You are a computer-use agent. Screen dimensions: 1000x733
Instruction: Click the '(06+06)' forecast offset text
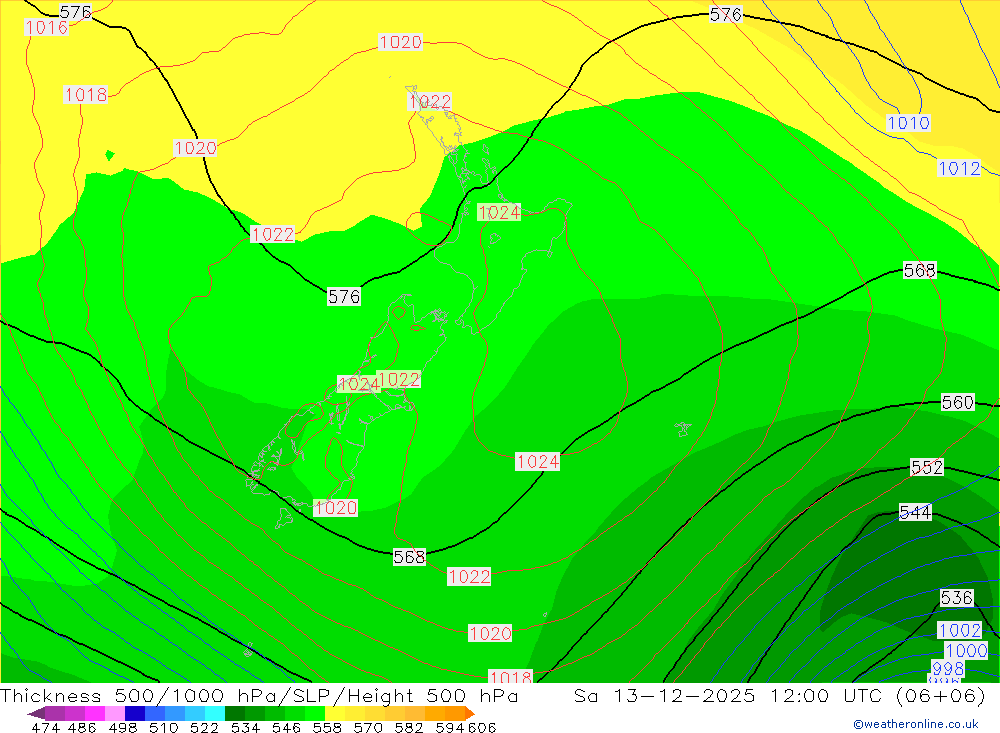941,696
